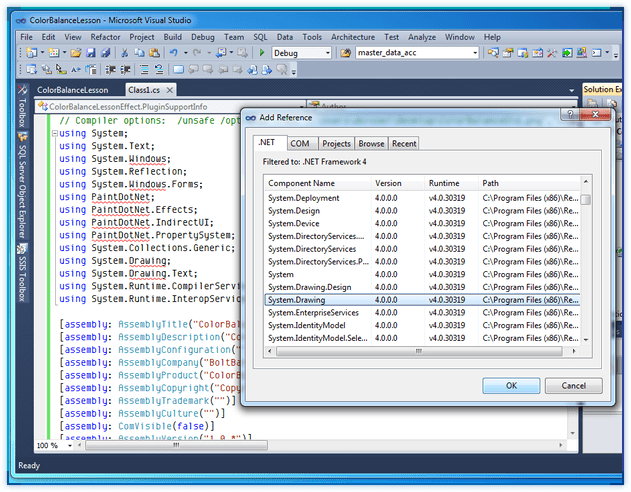Screen dimensions: 631x492
Task: Open the editor zoom 100 % dropdown
Action: click(70, 445)
